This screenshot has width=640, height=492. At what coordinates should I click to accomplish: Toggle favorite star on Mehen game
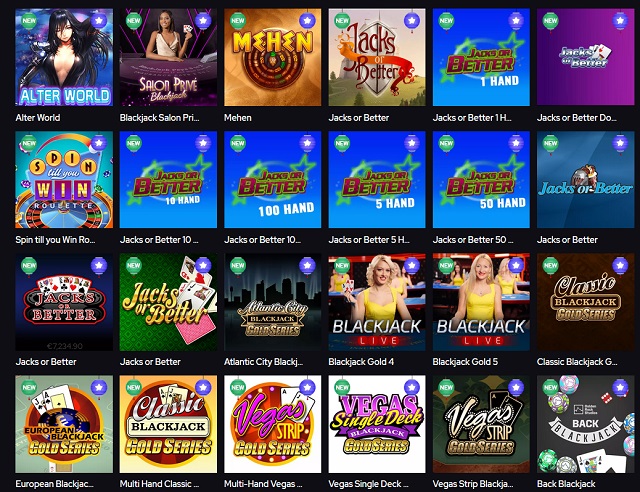[x=307, y=20]
